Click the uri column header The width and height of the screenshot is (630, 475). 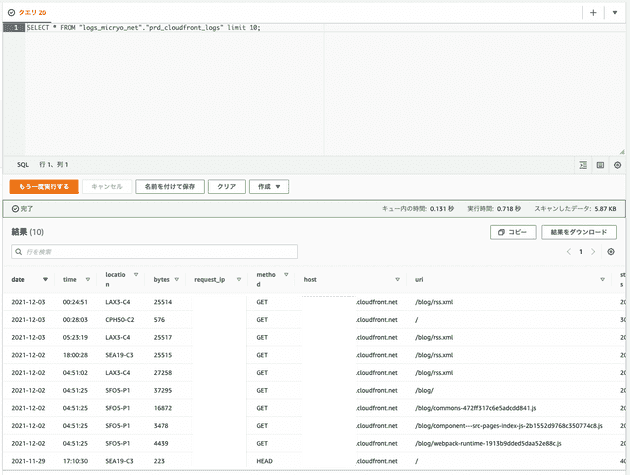pyautogui.click(x=419, y=279)
